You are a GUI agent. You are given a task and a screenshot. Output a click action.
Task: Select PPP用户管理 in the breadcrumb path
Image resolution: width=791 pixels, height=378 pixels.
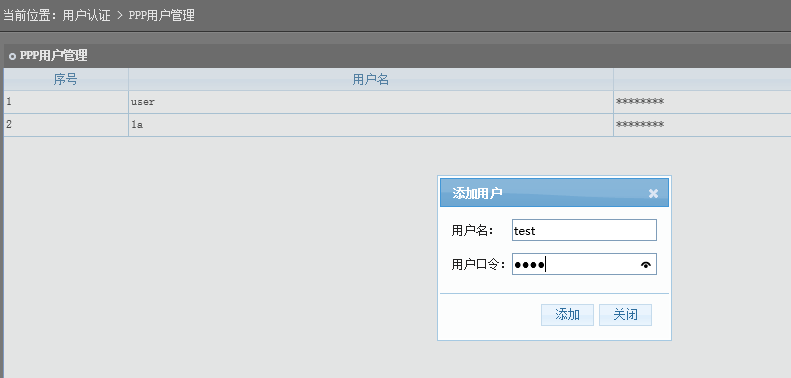(161, 15)
